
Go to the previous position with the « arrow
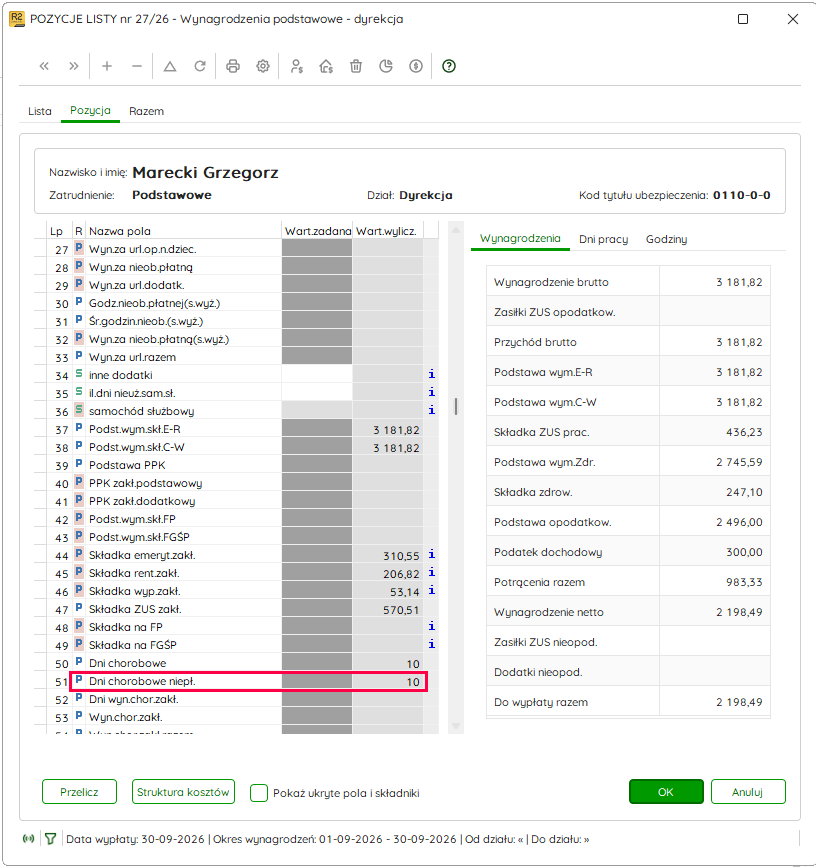point(44,66)
